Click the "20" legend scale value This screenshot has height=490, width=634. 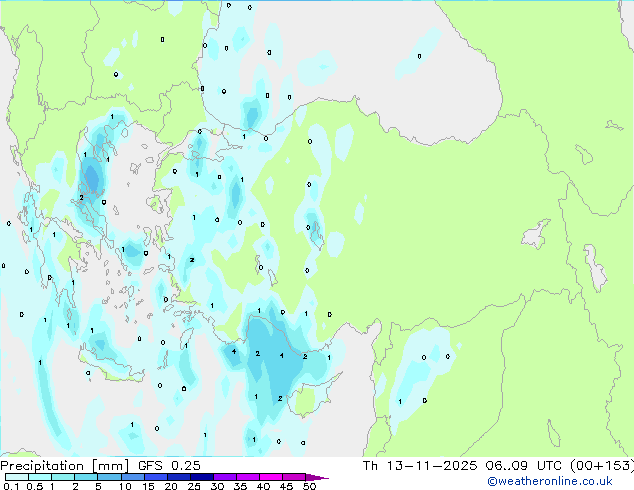click(171, 486)
